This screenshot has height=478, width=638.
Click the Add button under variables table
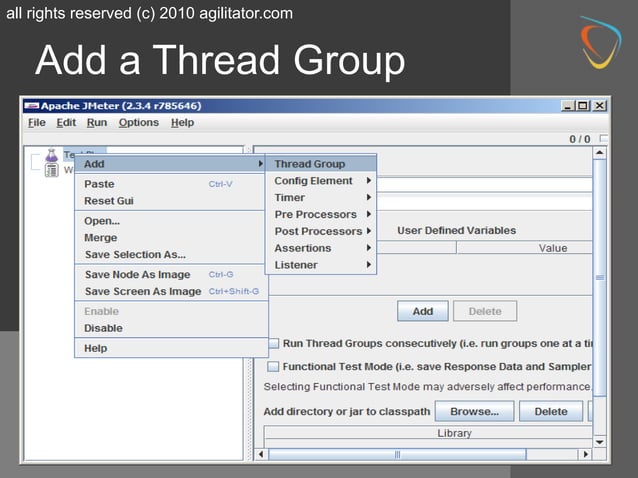coord(422,311)
